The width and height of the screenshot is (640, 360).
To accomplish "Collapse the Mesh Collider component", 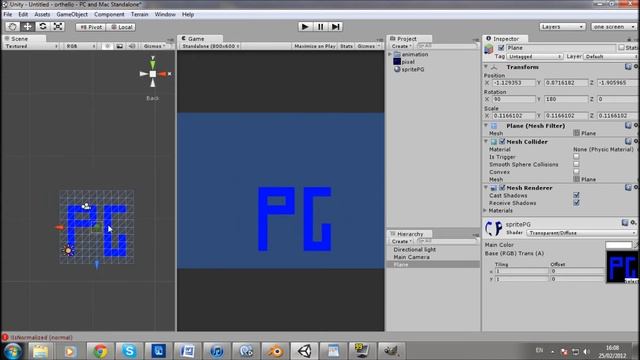I will pos(486,141).
